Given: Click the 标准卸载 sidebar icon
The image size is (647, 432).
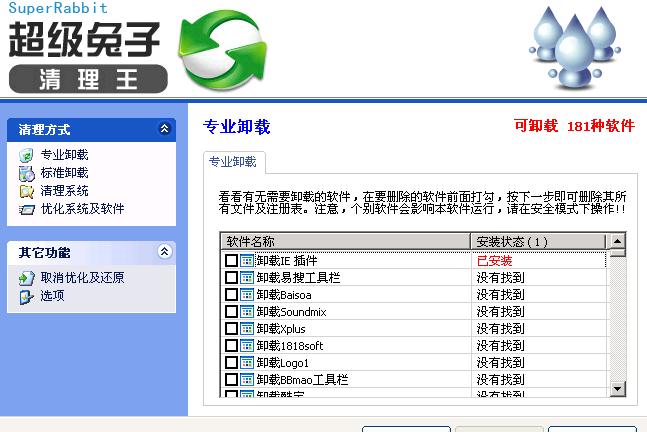Looking at the screenshot, I should pyautogui.click(x=26, y=173).
